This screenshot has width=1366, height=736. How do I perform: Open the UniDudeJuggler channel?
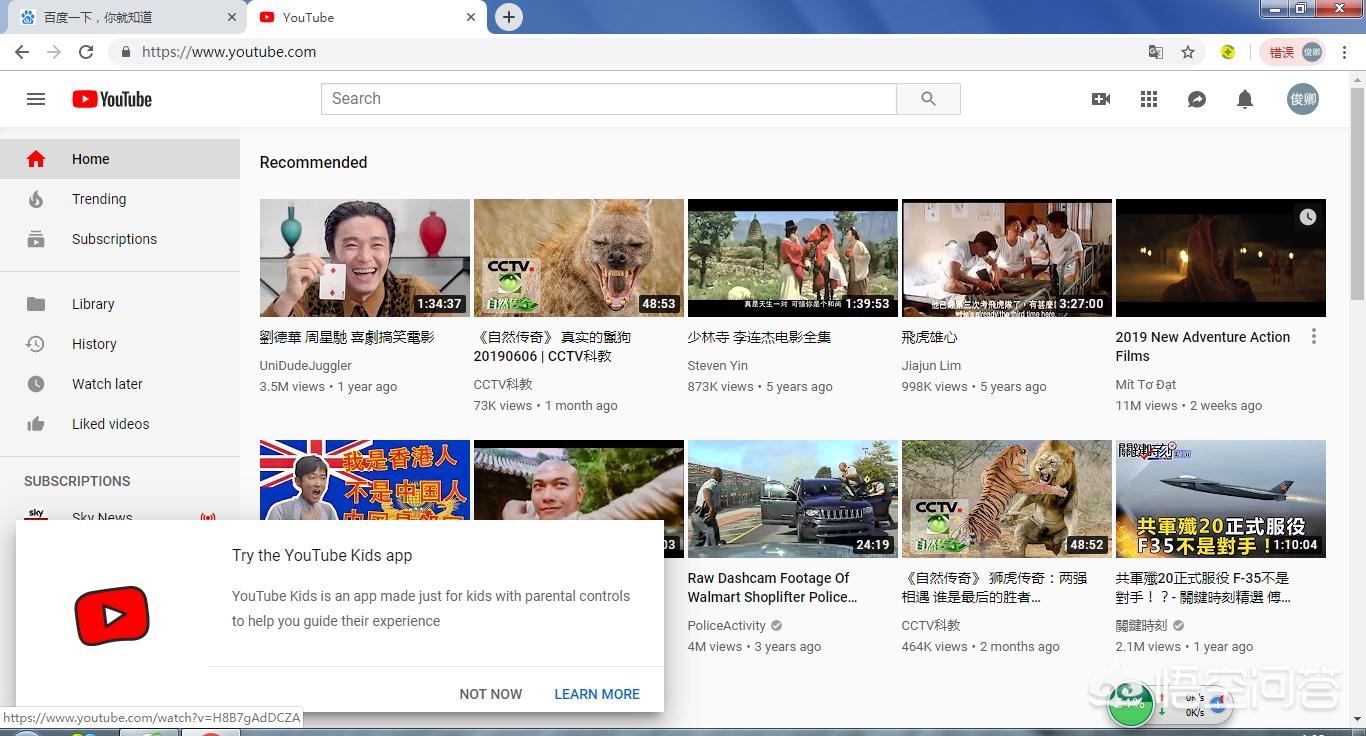[306, 366]
